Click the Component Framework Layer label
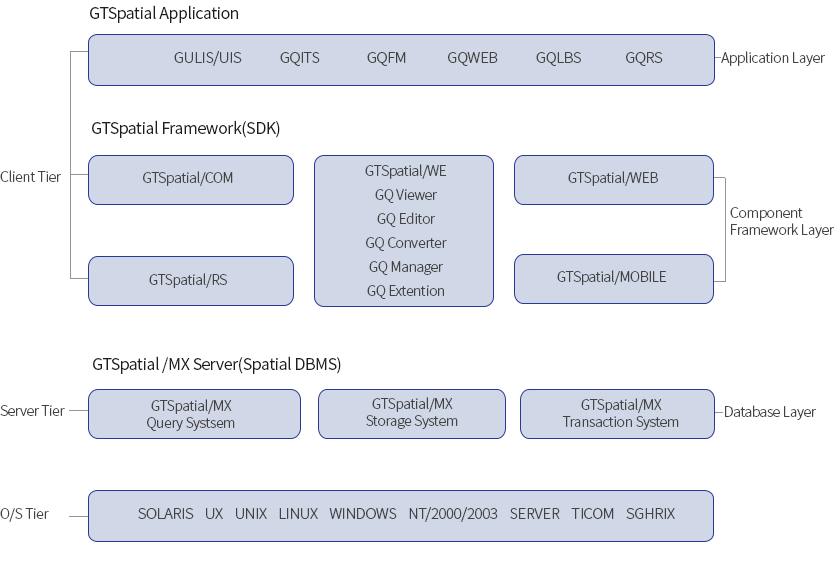The image size is (834, 572). coord(780,222)
